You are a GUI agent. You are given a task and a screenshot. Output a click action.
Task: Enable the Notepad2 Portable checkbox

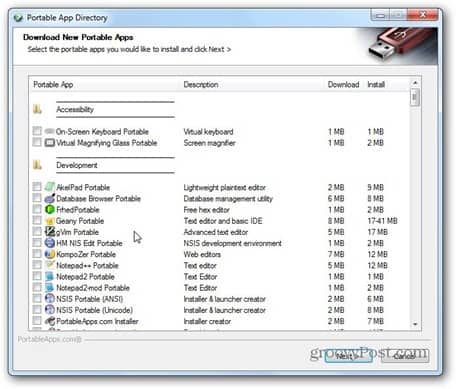[37, 276]
